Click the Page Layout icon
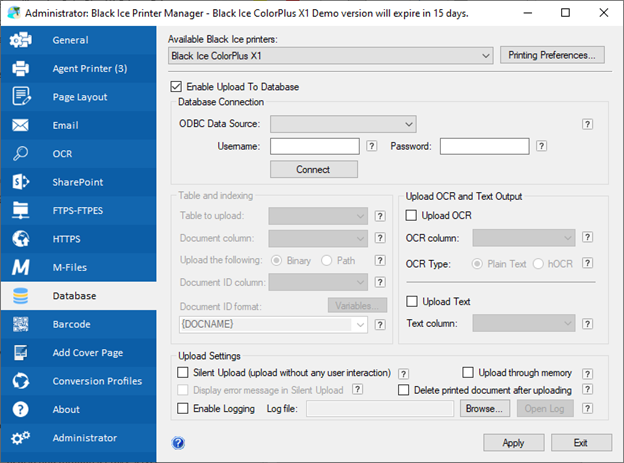The height and width of the screenshot is (463, 624). [21, 96]
